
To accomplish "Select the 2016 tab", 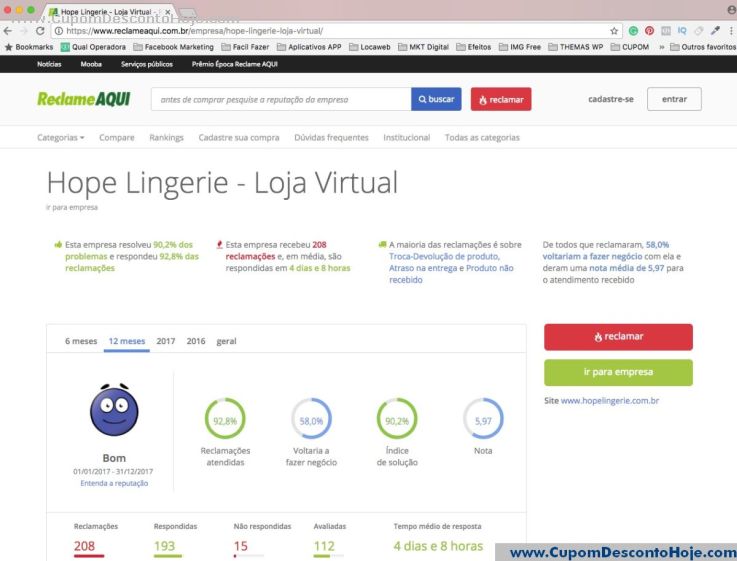I will coord(196,341).
